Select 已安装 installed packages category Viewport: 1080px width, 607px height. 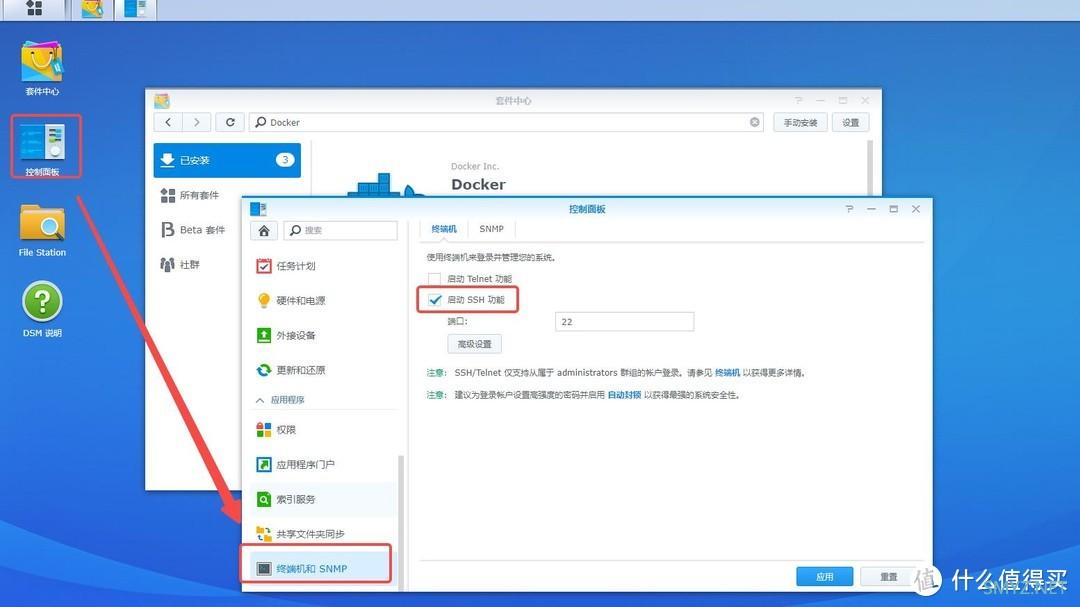pyautogui.click(x=227, y=160)
